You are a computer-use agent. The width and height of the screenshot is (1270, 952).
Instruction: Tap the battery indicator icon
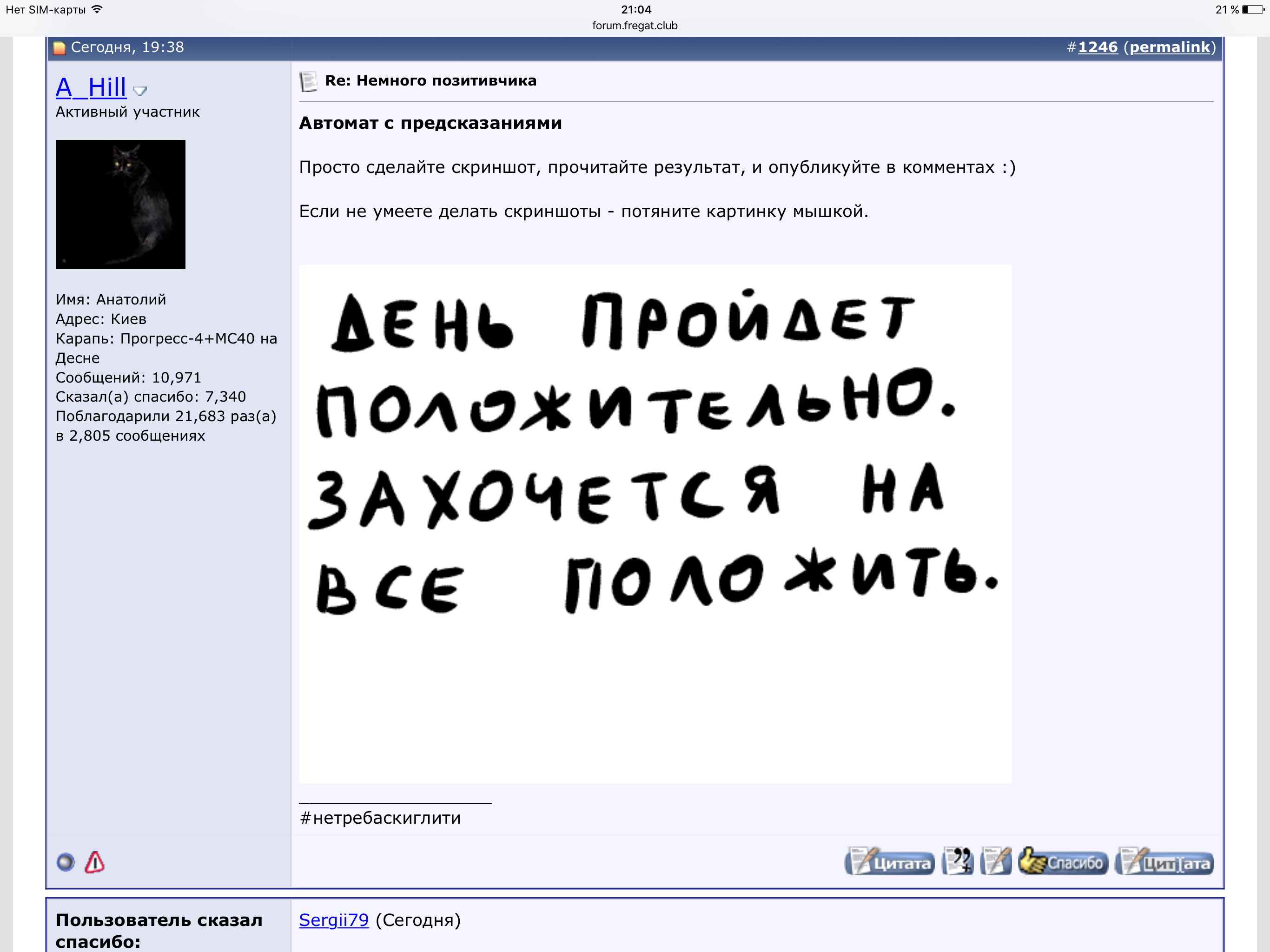click(x=1253, y=10)
